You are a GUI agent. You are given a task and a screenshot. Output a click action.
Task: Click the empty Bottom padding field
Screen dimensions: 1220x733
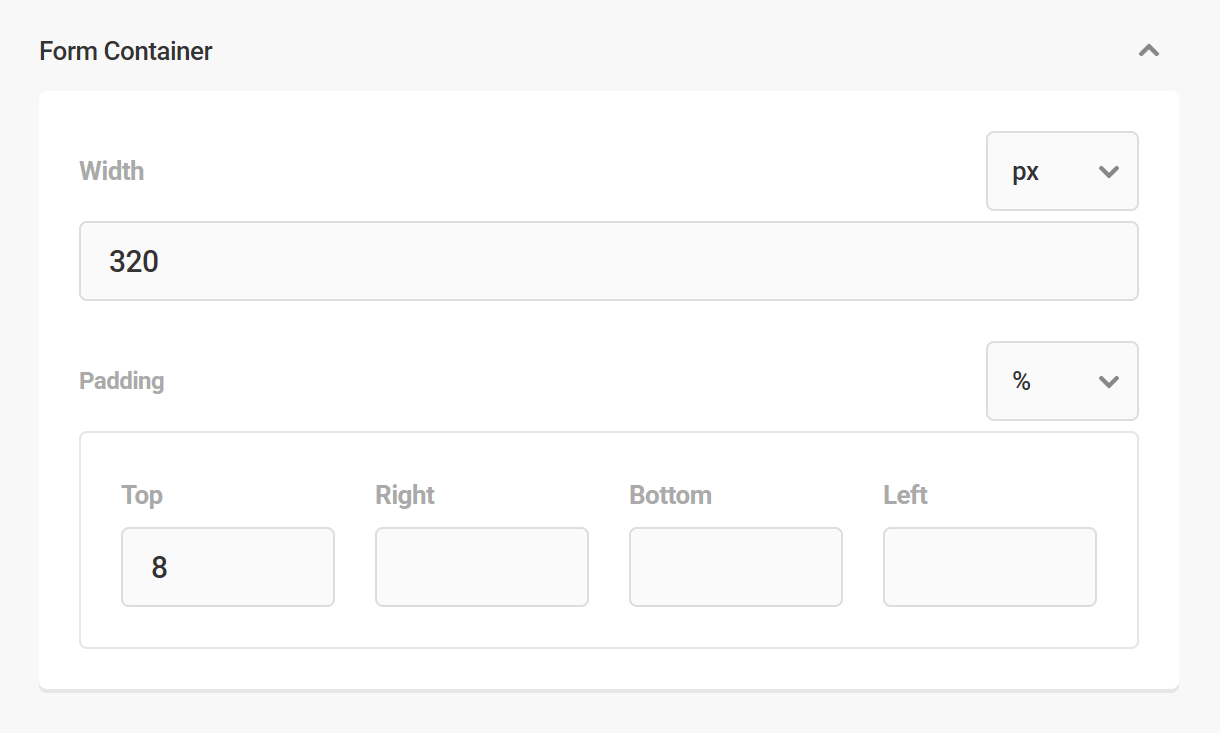point(735,567)
